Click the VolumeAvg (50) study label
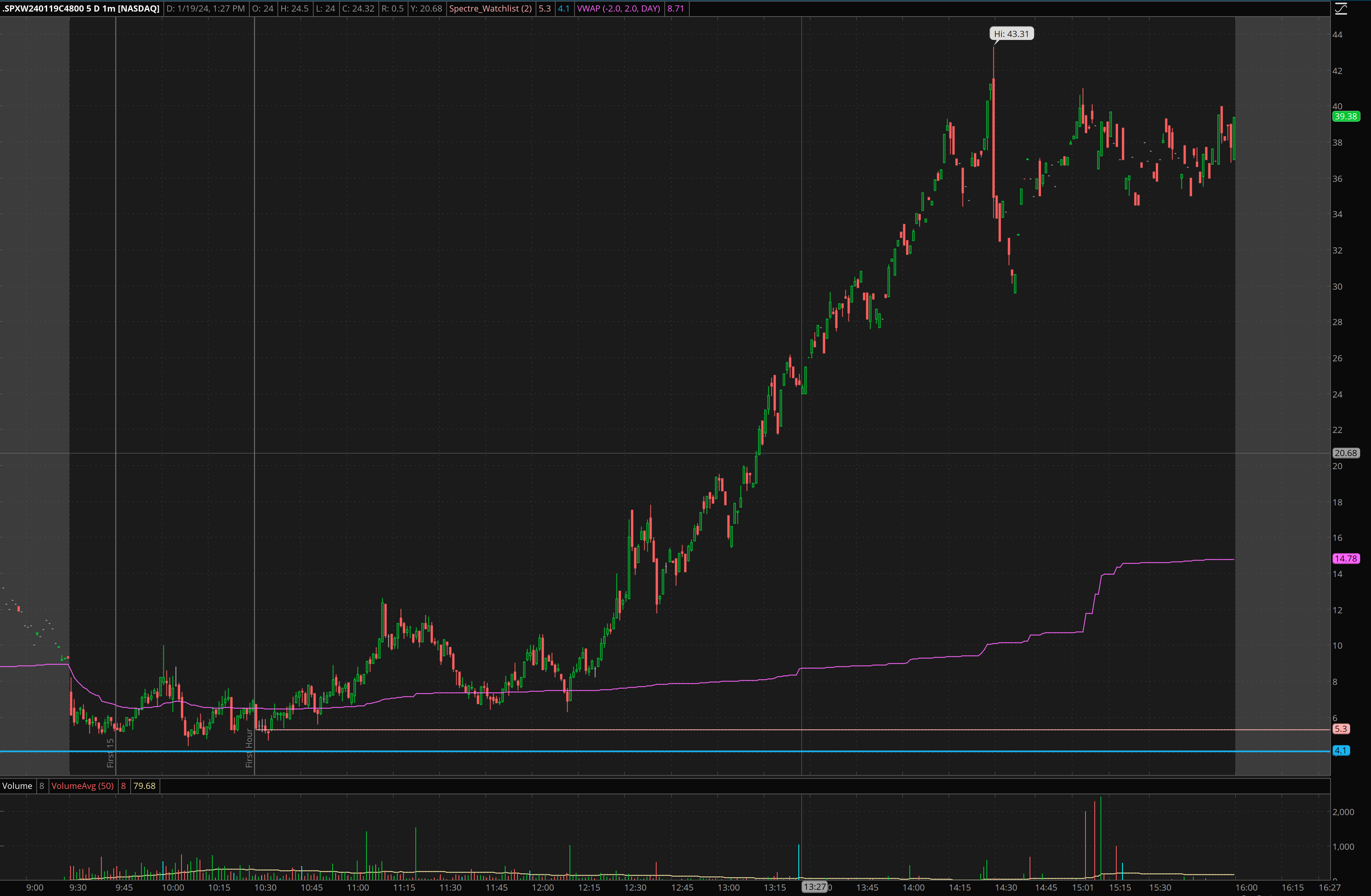Image resolution: width=1371 pixels, height=896 pixels. coord(82,786)
